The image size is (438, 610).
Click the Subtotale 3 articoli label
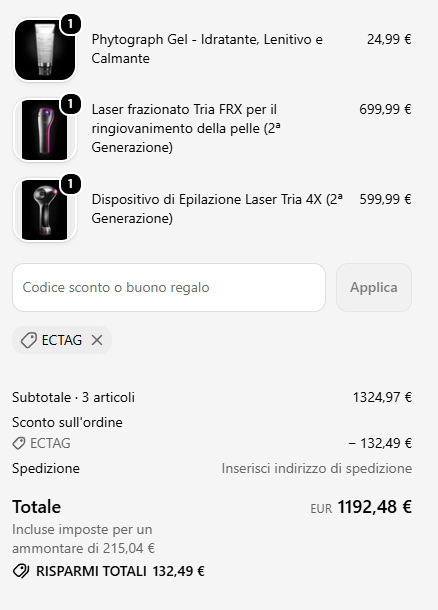pyautogui.click(x=74, y=397)
